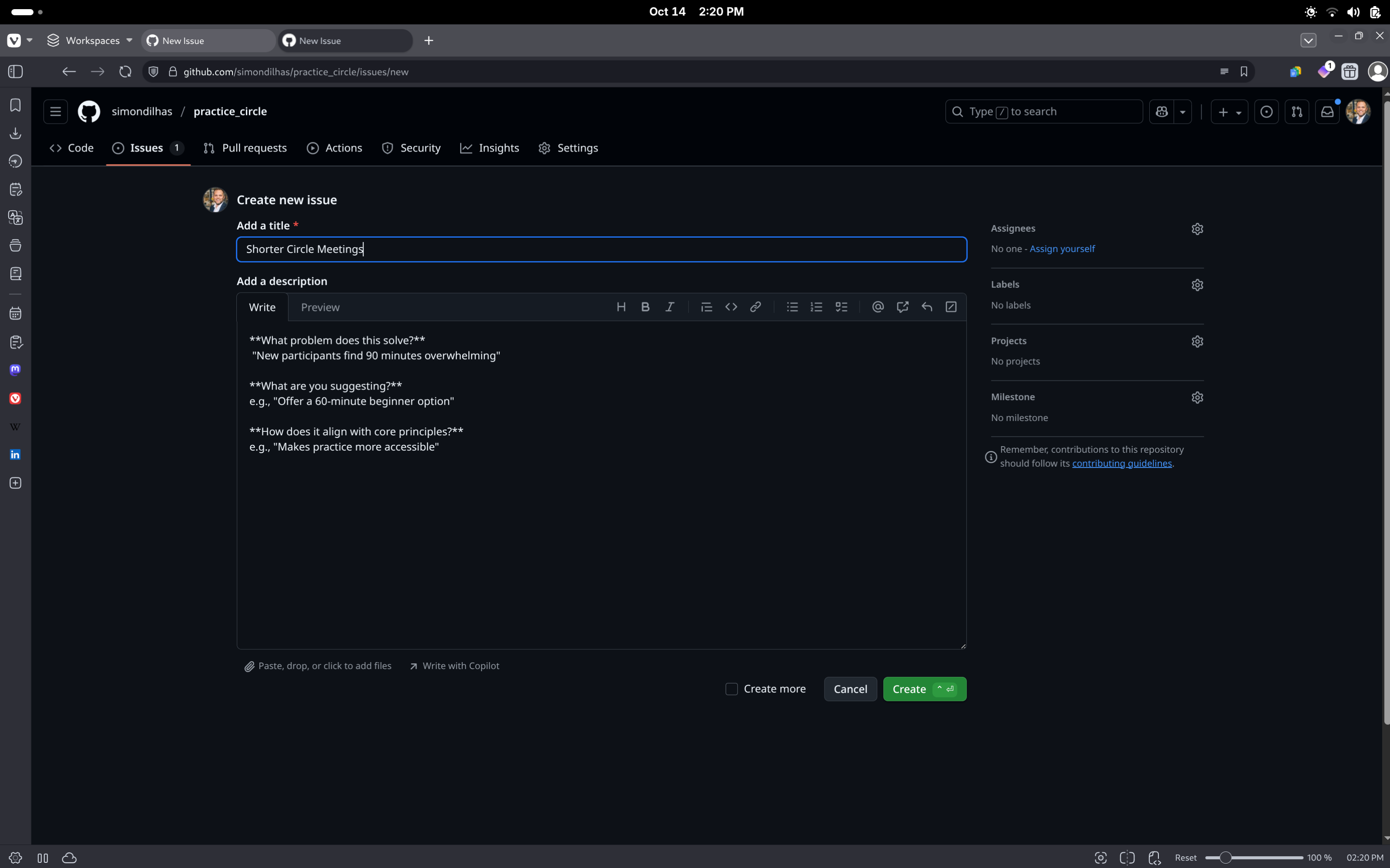Toggle the Vivaldi side panel
This screenshot has height=868, width=1390.
pyautogui.click(x=16, y=72)
